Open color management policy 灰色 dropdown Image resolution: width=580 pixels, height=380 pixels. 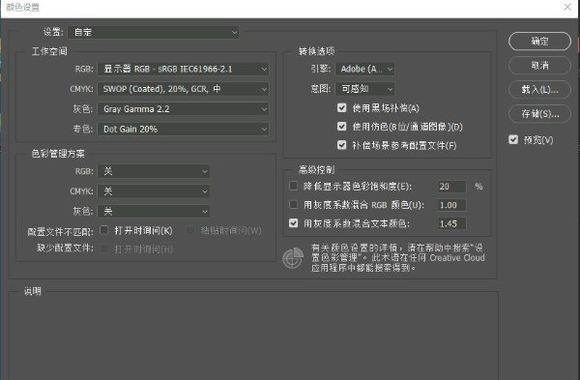click(x=154, y=211)
